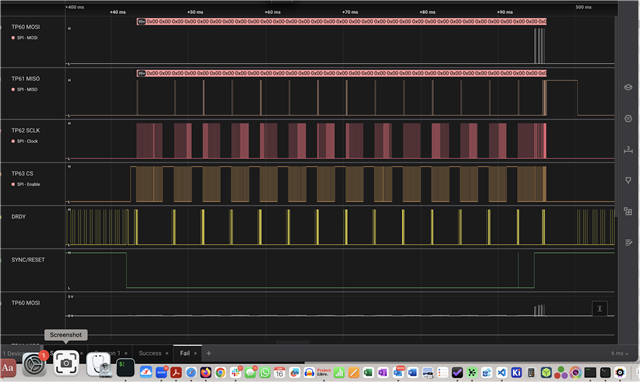The width and height of the screenshot is (640, 382).
Task: Click the SPI - Enable analyzer label
Action: pyautogui.click(x=28, y=184)
